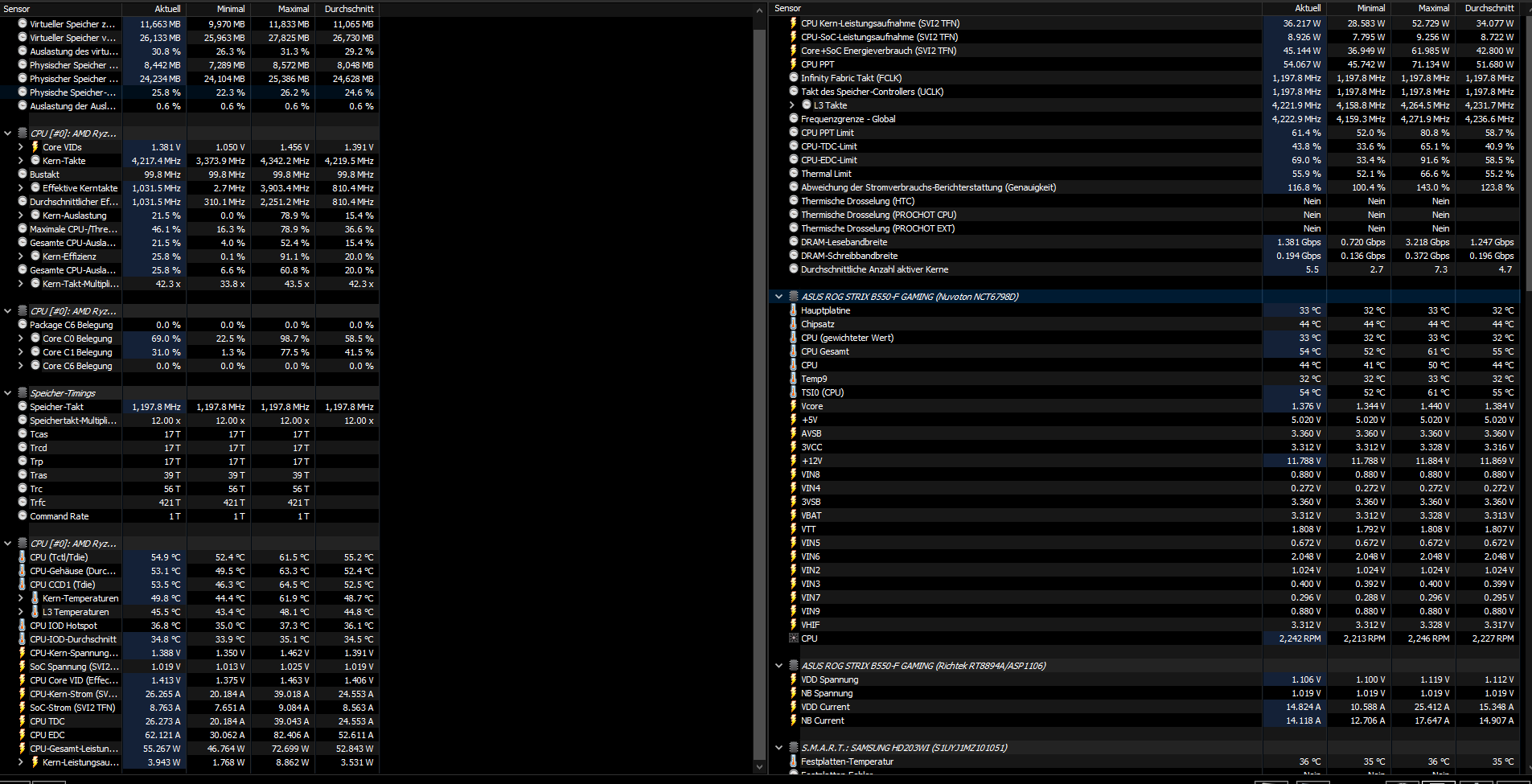1532x784 pixels.
Task: Click the Durchschnitt column header in the left panel
Action: tap(347, 9)
